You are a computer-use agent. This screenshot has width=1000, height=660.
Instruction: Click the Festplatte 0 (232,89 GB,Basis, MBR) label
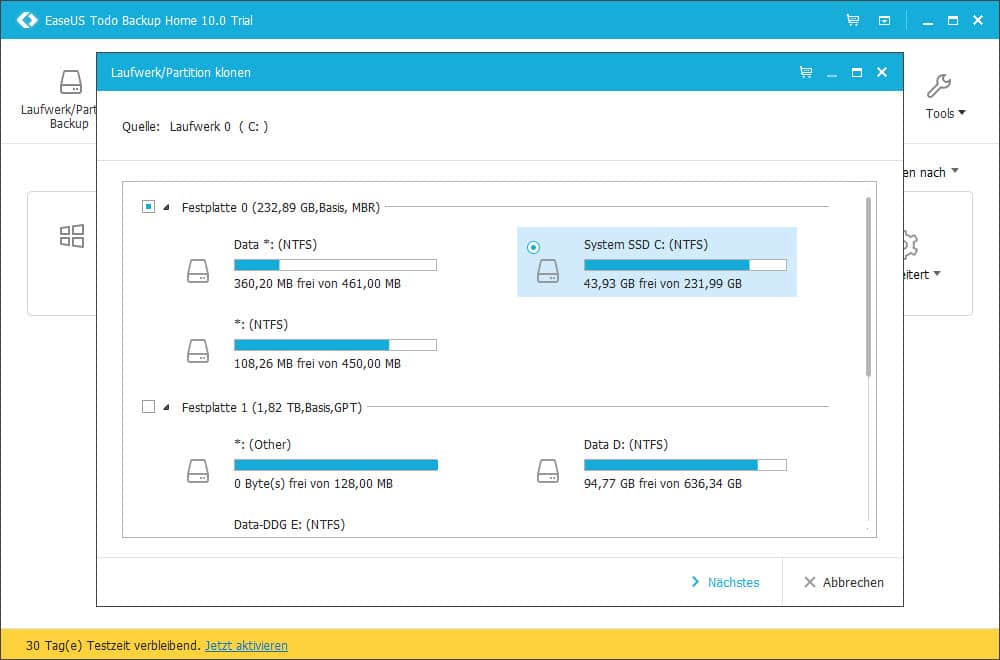click(281, 207)
